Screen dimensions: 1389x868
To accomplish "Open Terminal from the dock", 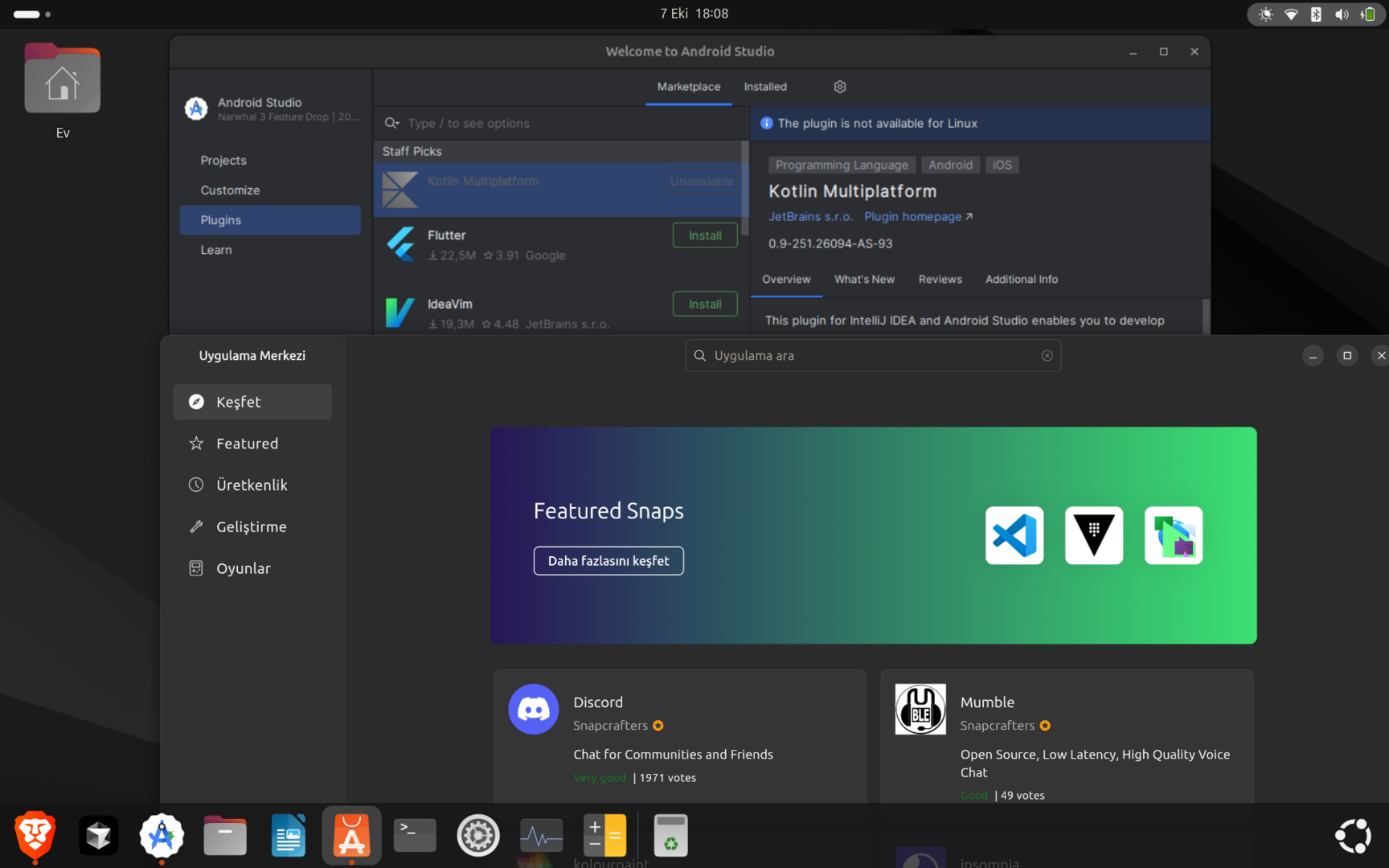I will pyautogui.click(x=415, y=836).
